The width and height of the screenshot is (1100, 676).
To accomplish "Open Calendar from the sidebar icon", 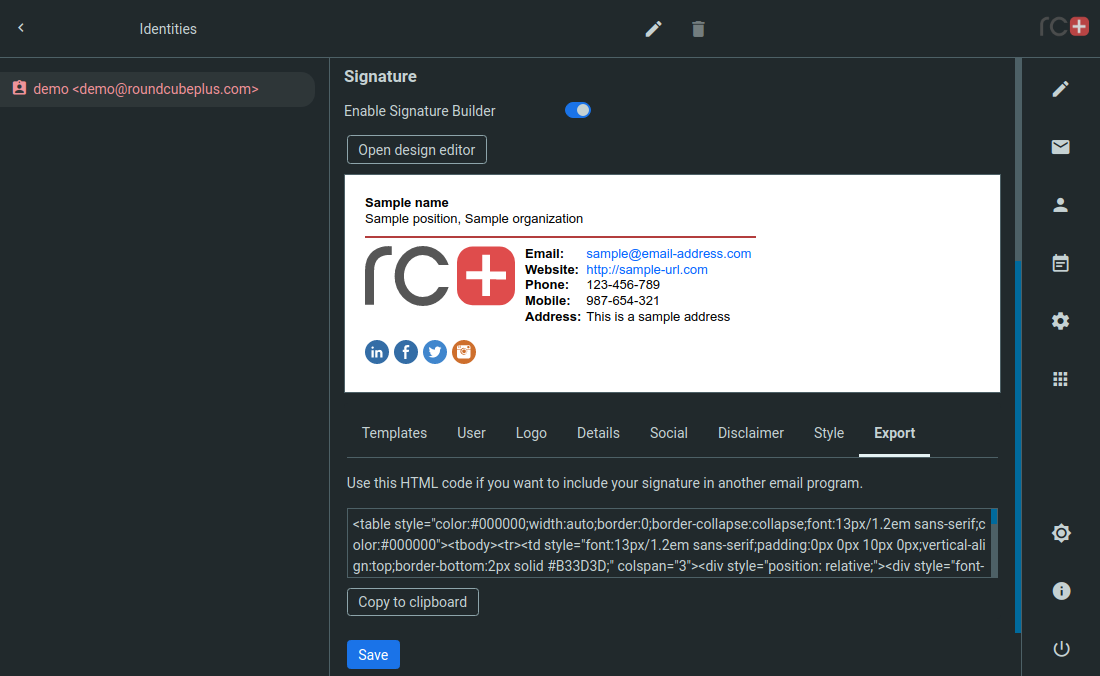I will pyautogui.click(x=1061, y=263).
